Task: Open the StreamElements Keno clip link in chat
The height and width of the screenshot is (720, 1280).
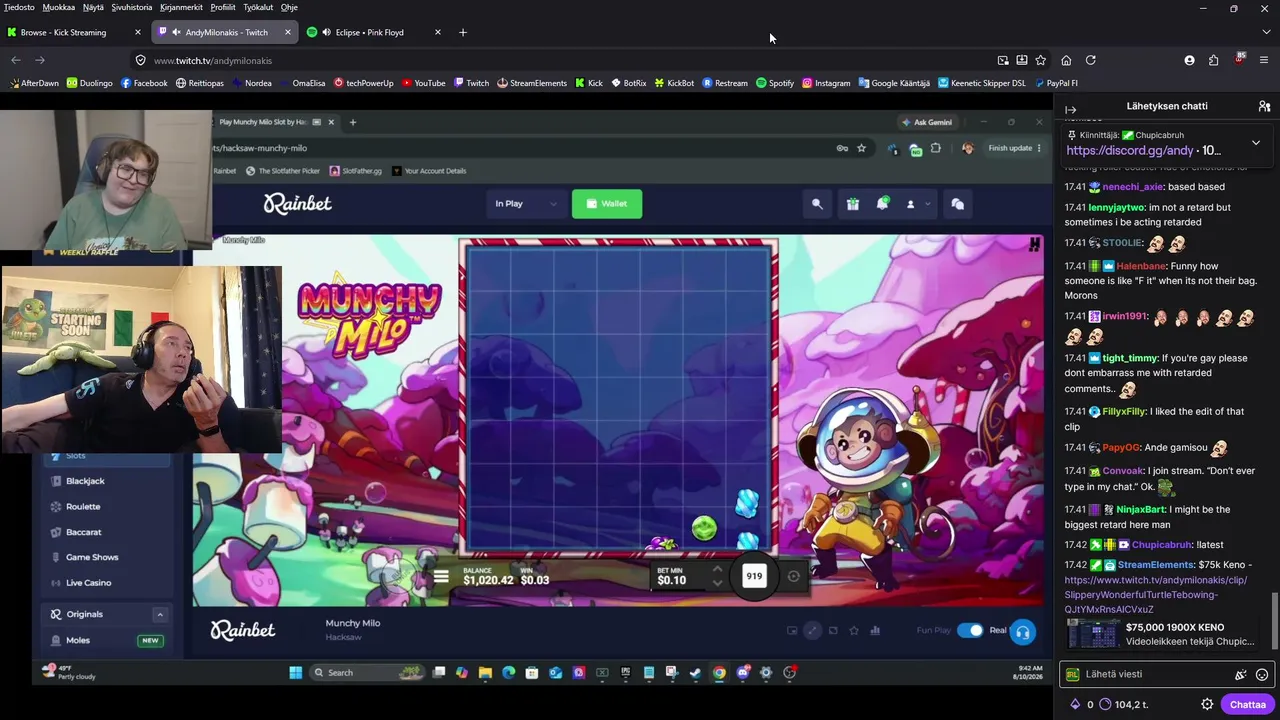Action: click(1155, 594)
